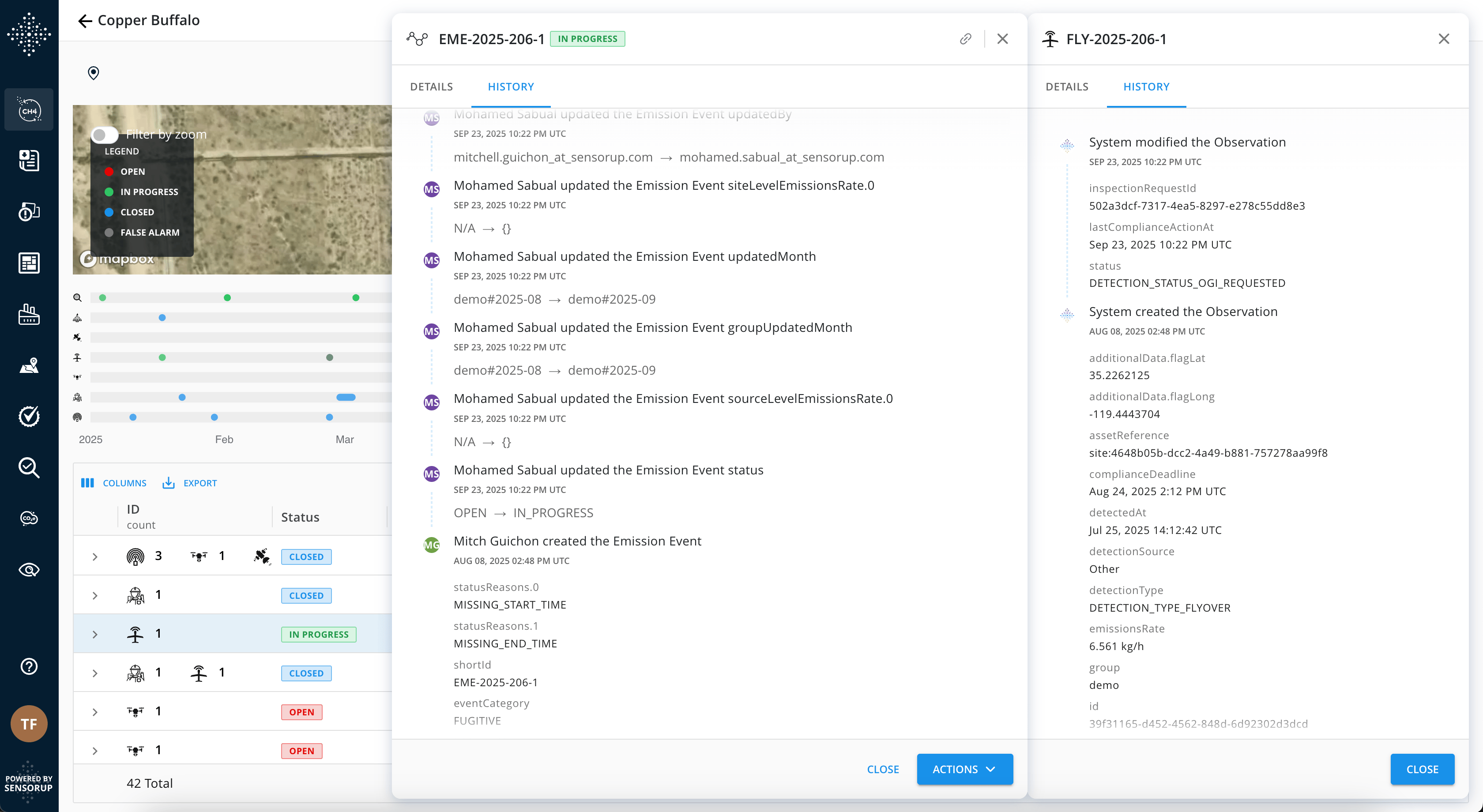
Task: Click the satellite row icon on timeline
Action: [x=77, y=337]
